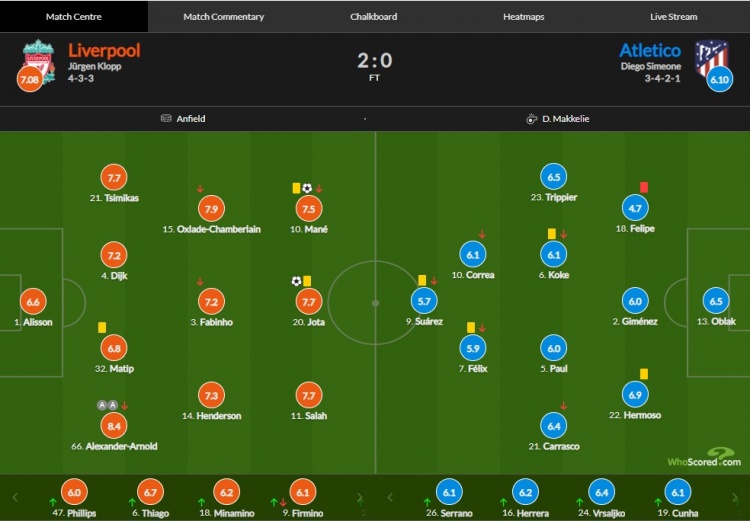Click the Atletico team name link
Screen dimensions: 750x521
650,50
